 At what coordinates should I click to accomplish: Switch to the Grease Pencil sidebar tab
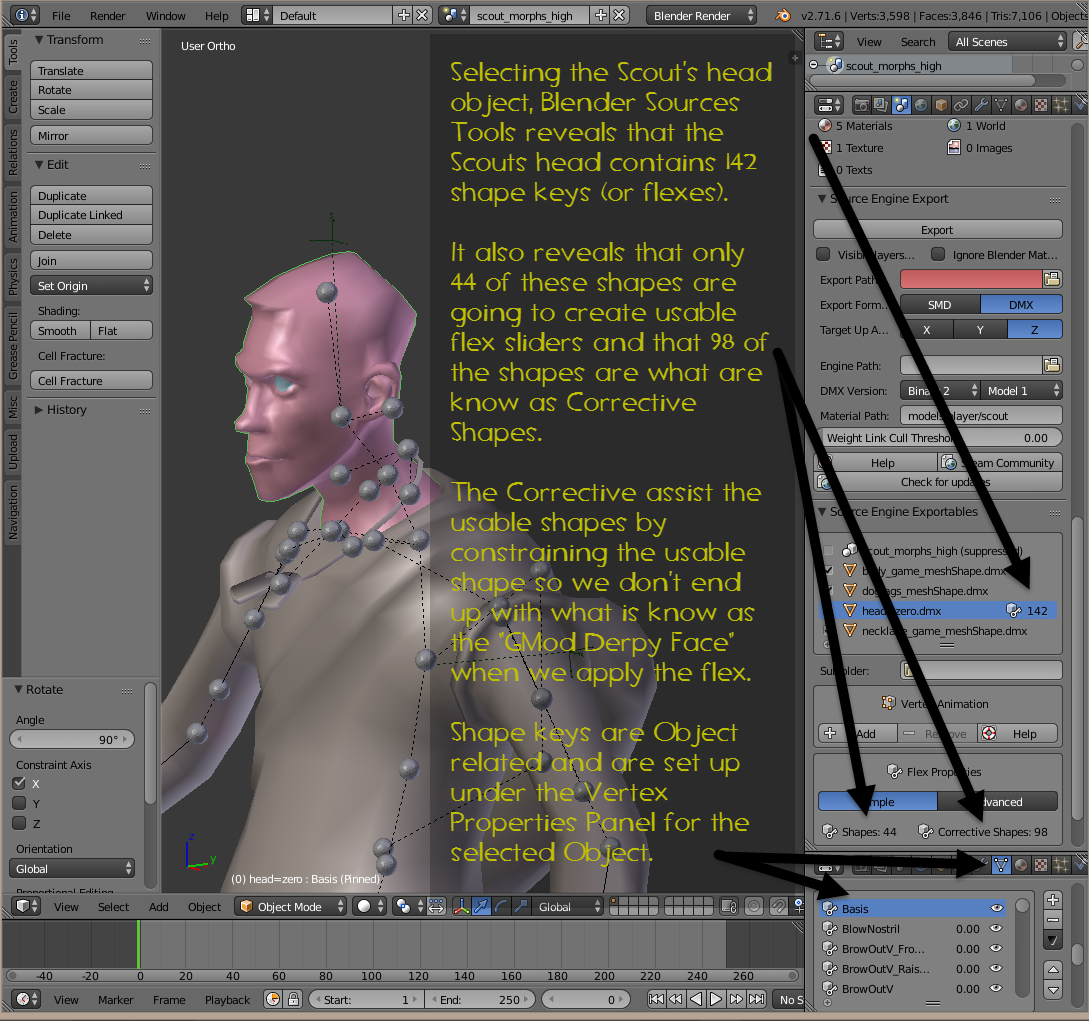pos(13,346)
